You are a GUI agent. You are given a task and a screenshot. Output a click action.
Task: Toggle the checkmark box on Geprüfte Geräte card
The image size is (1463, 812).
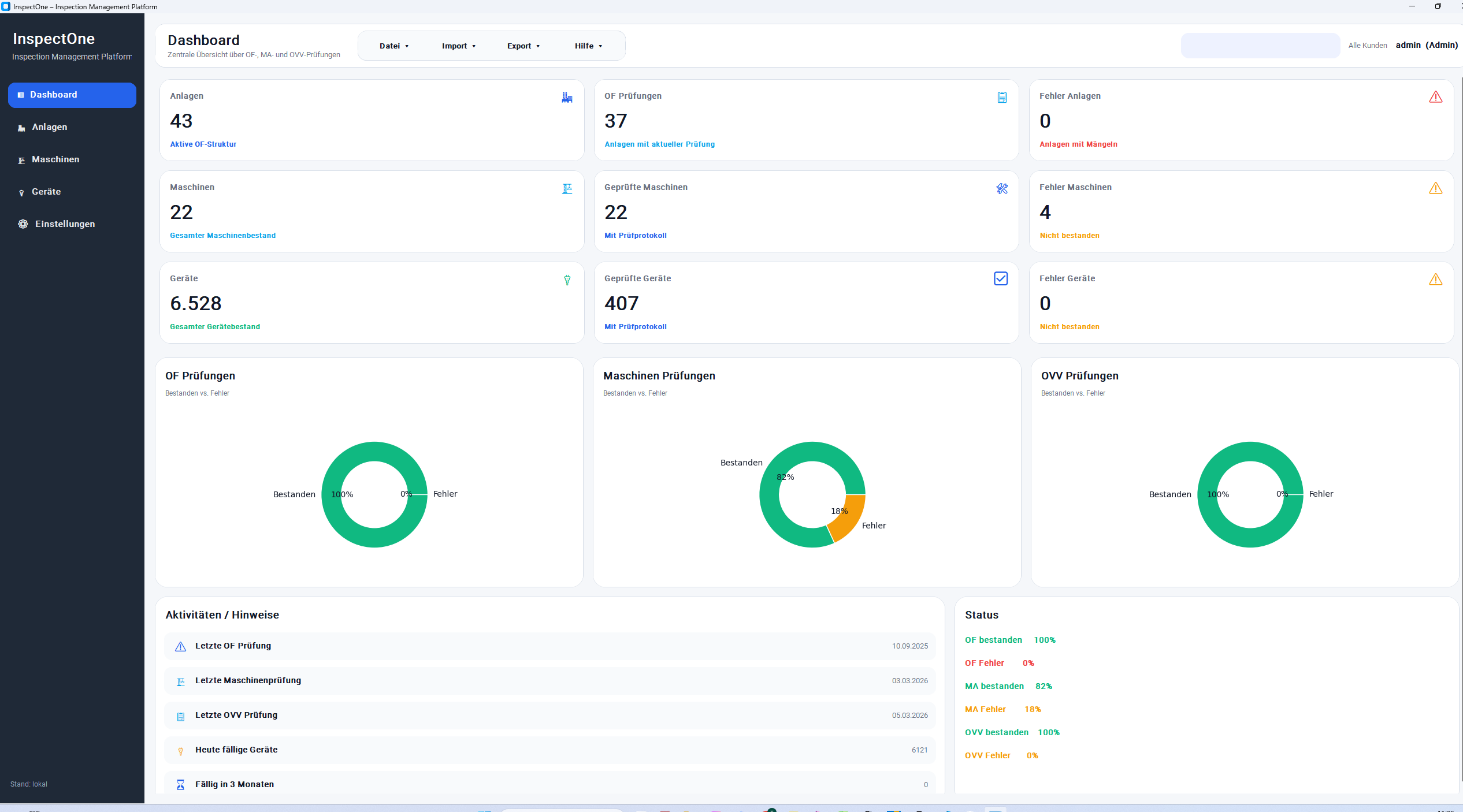pos(1001,278)
